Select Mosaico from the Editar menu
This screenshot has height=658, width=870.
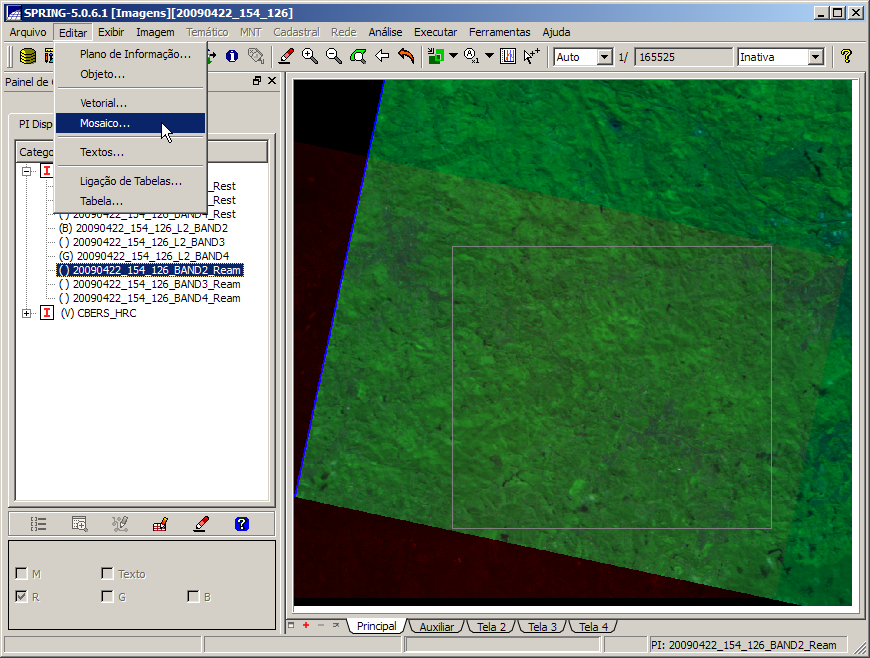tap(105, 124)
